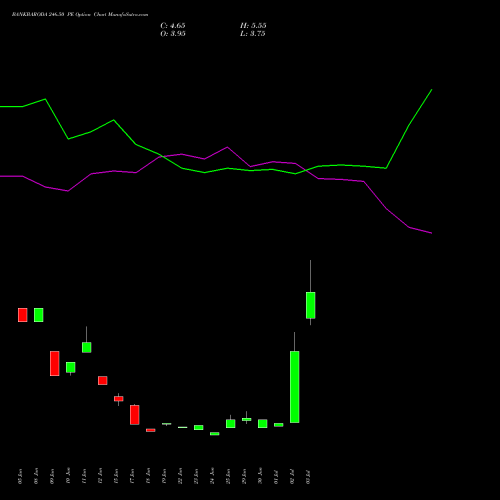The width and height of the screenshot is (500, 500).
Task: Click the '22 Jun' date label
Action: point(180,476)
